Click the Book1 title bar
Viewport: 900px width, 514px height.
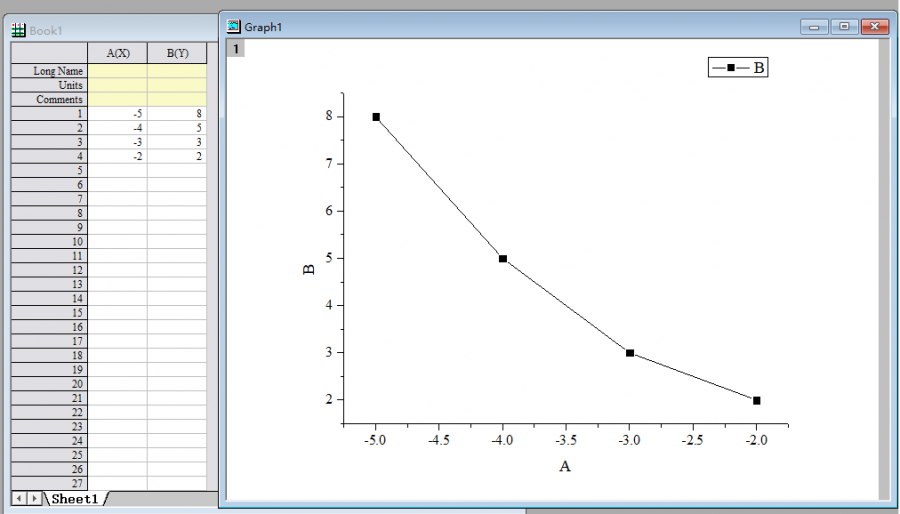click(112, 30)
